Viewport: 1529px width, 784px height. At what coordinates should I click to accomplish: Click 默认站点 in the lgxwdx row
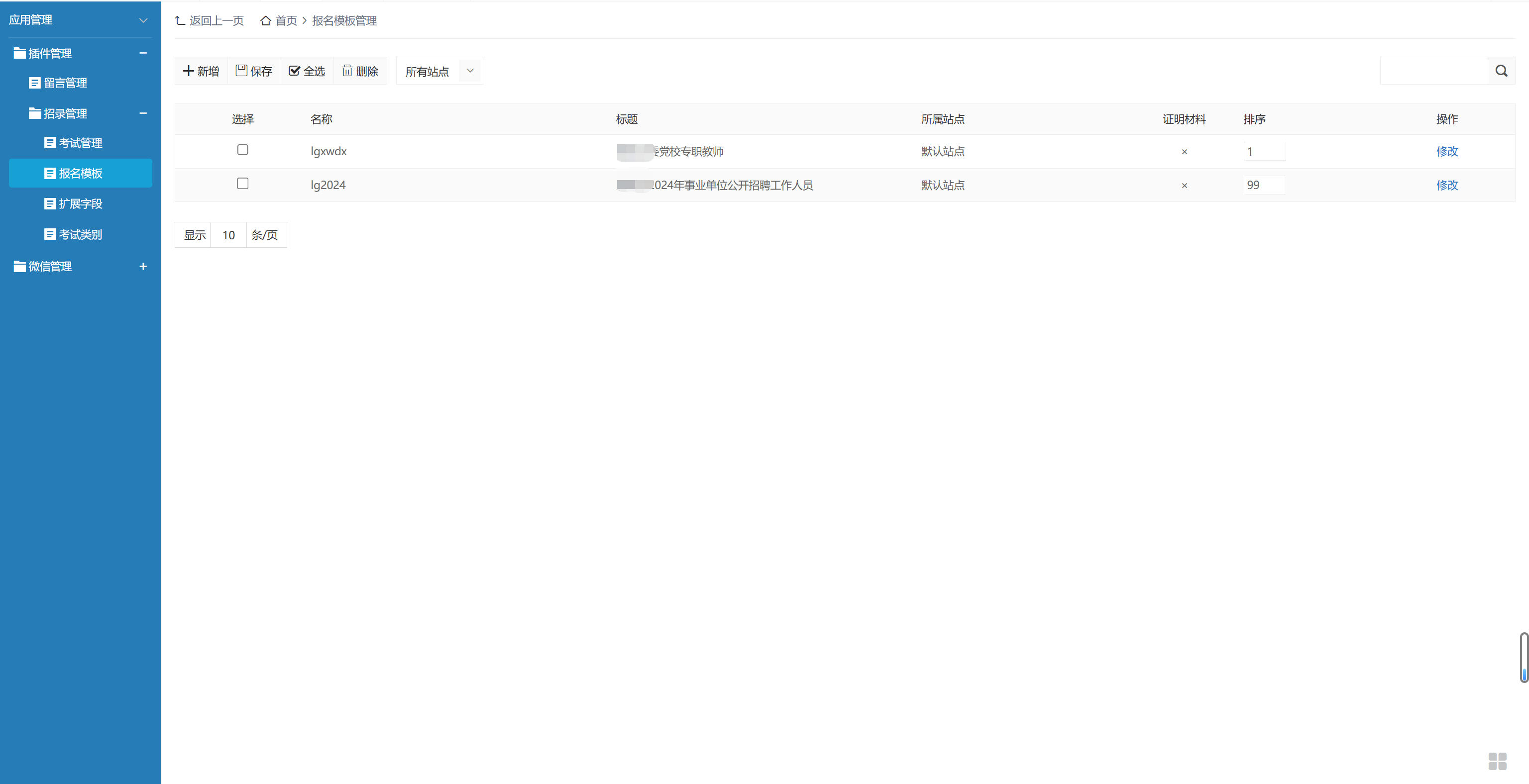point(943,151)
